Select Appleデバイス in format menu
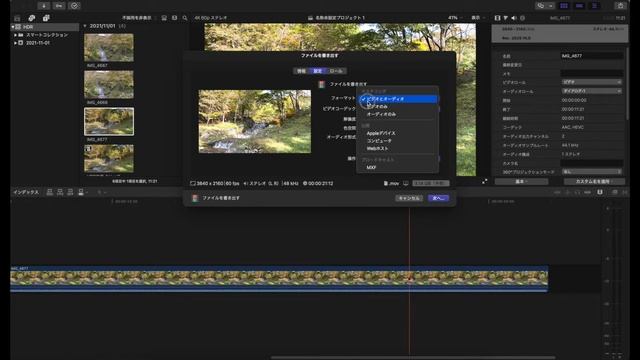 pos(398,133)
